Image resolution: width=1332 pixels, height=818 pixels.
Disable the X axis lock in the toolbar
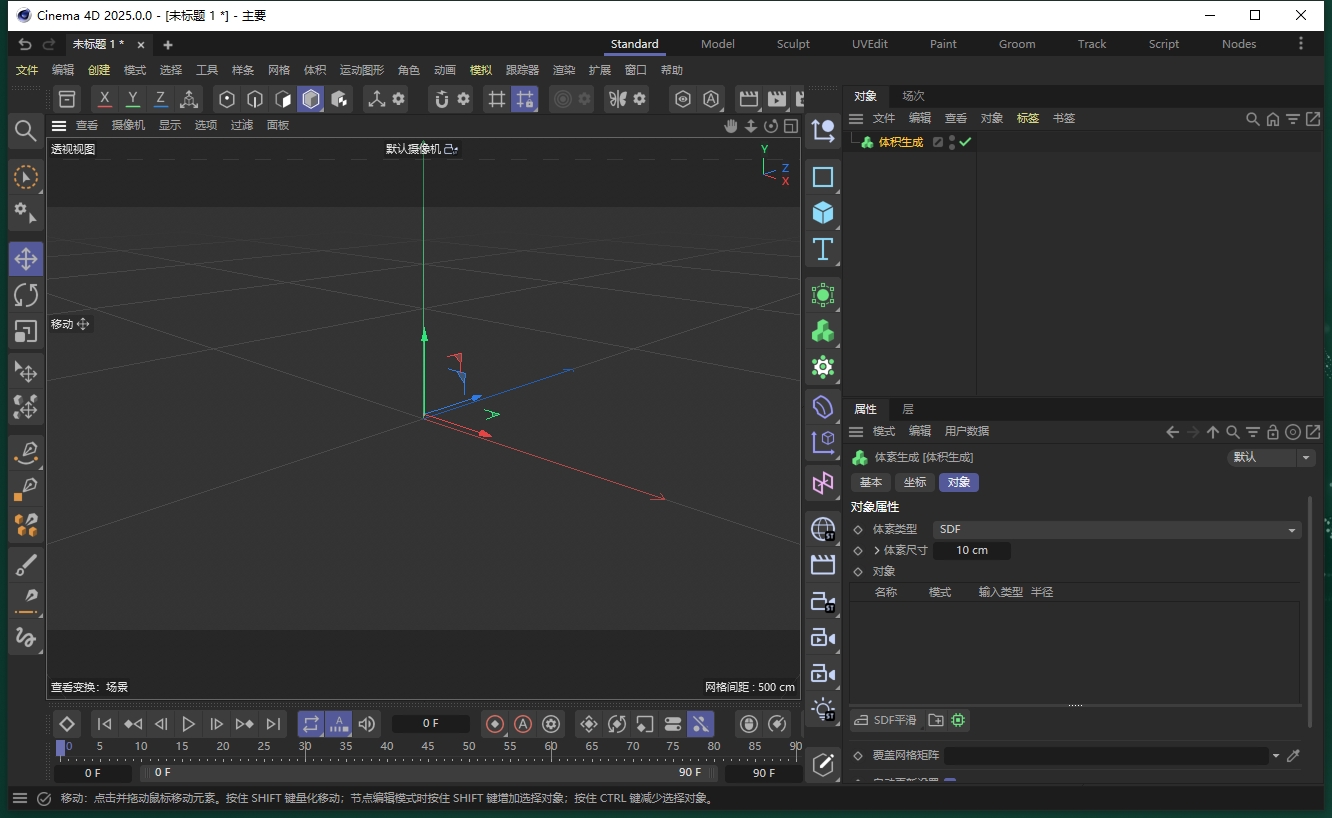104,99
